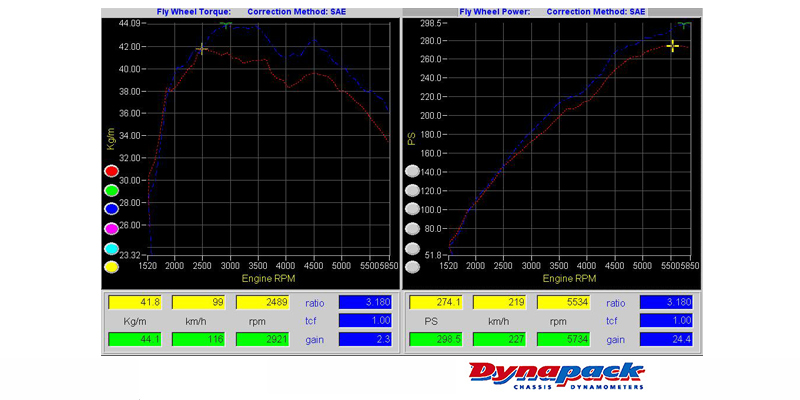
Task: Click the 3.180 ratio field in power panel
Action: click(666, 302)
